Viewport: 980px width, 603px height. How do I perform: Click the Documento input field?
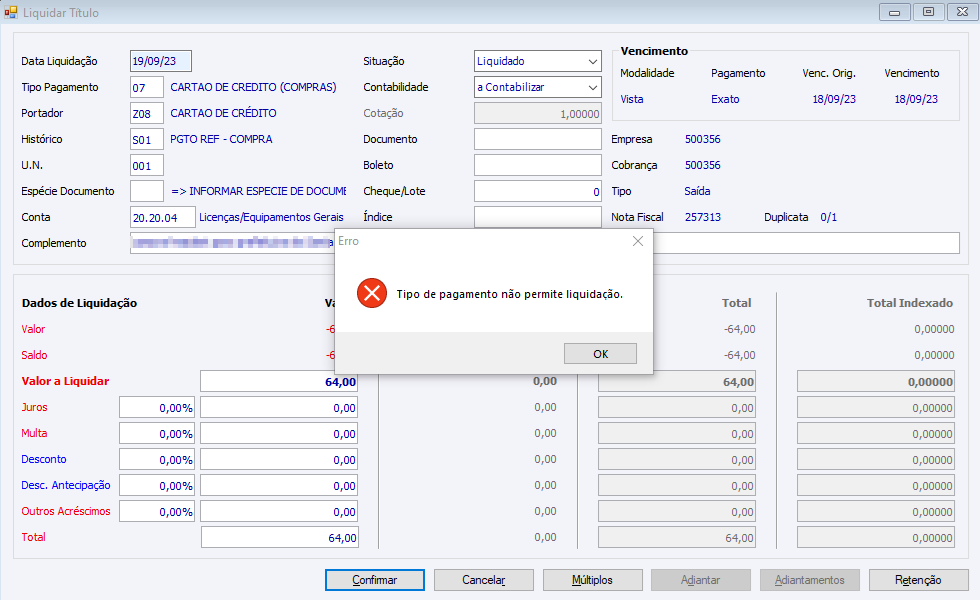(538, 139)
